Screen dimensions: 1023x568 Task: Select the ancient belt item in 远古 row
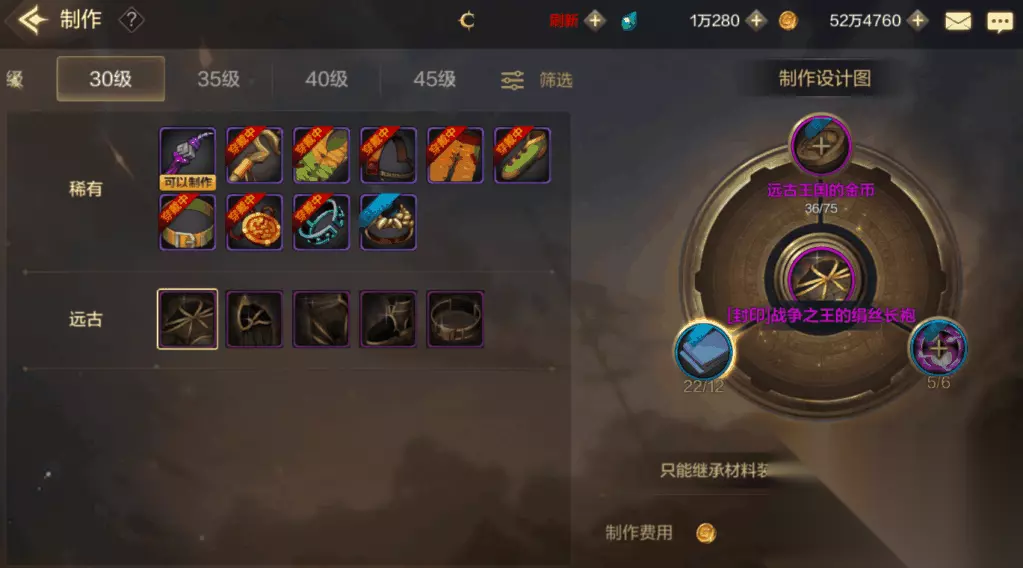pos(455,319)
